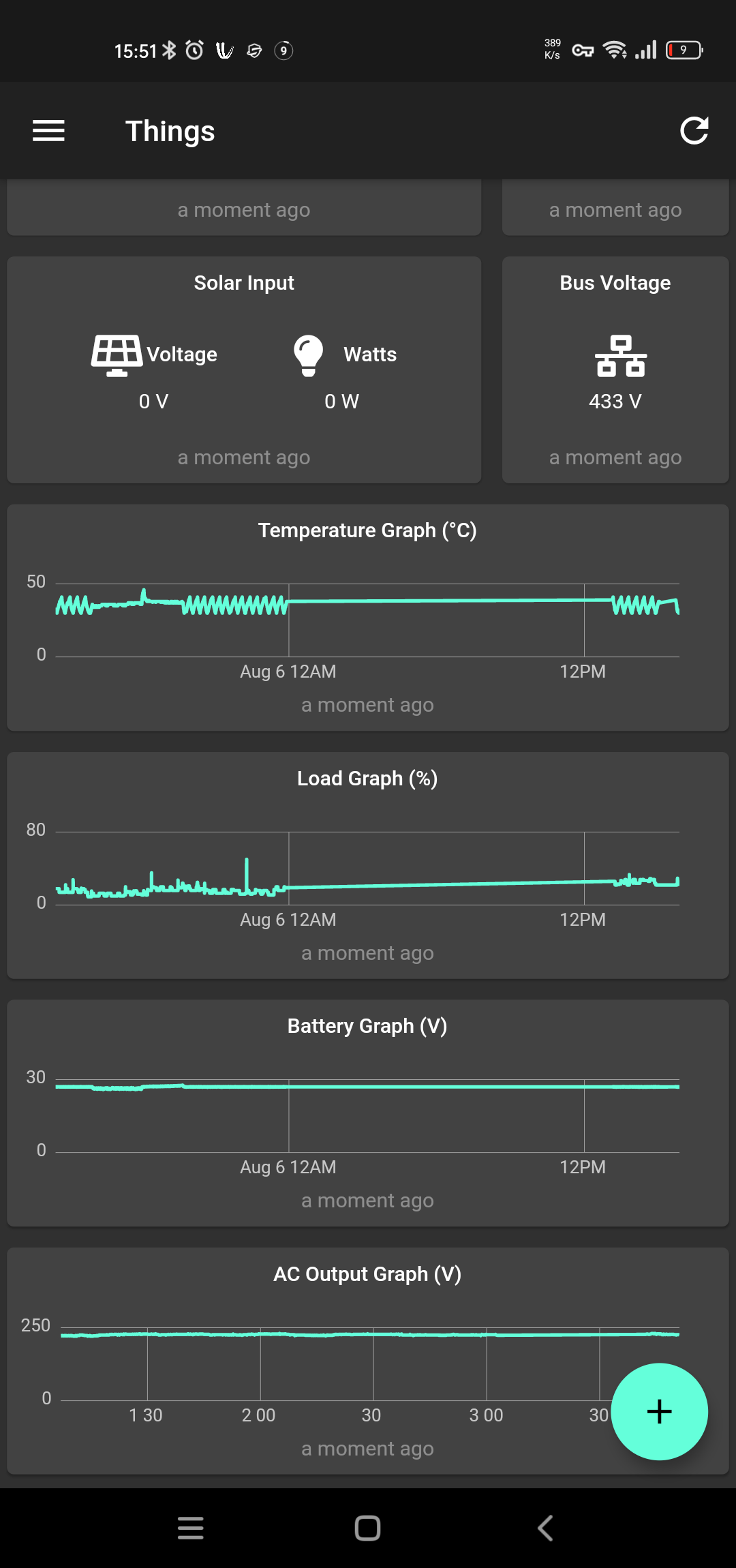
Task: Tap the alarm clock status icon
Action: coord(193,50)
